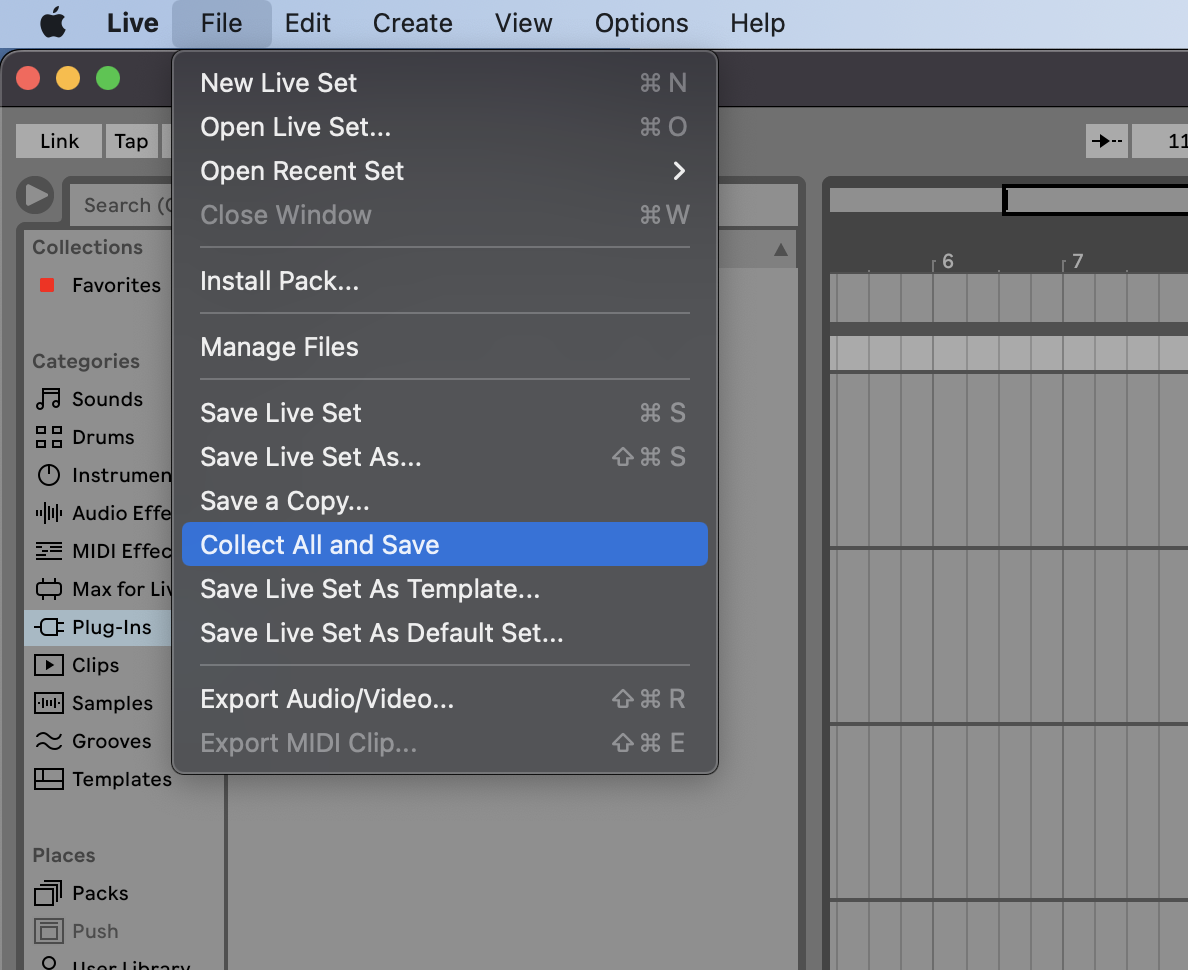1188x970 pixels.
Task: Toggle the Follow arrow button
Action: tap(1107, 141)
